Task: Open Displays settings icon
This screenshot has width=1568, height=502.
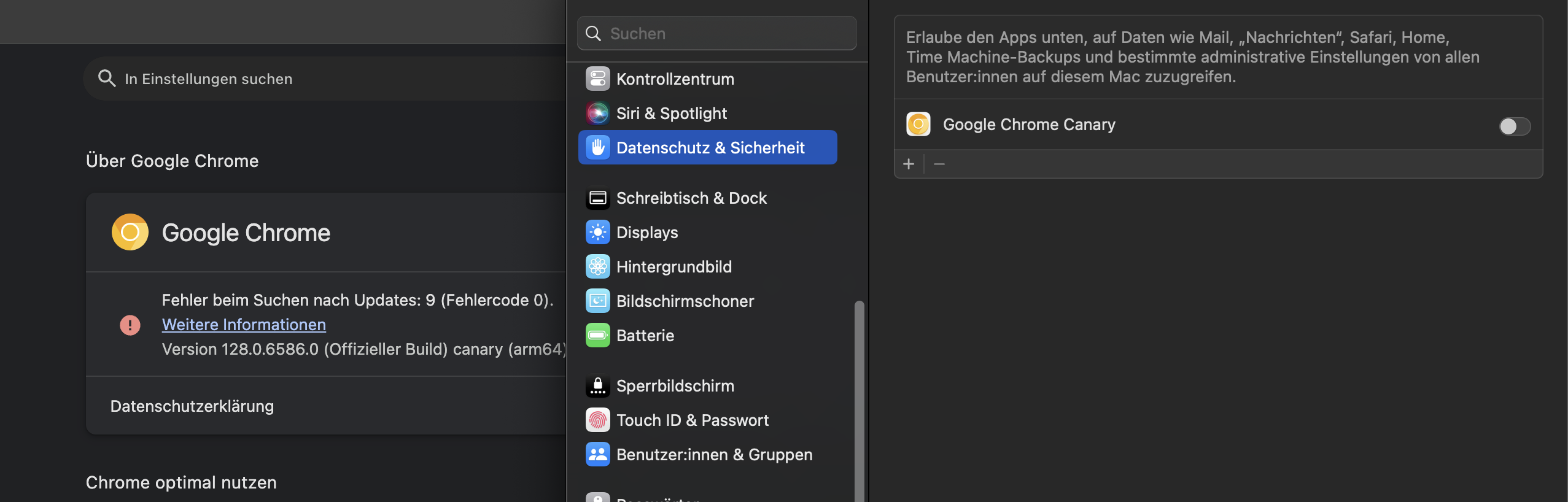Action: (x=597, y=233)
